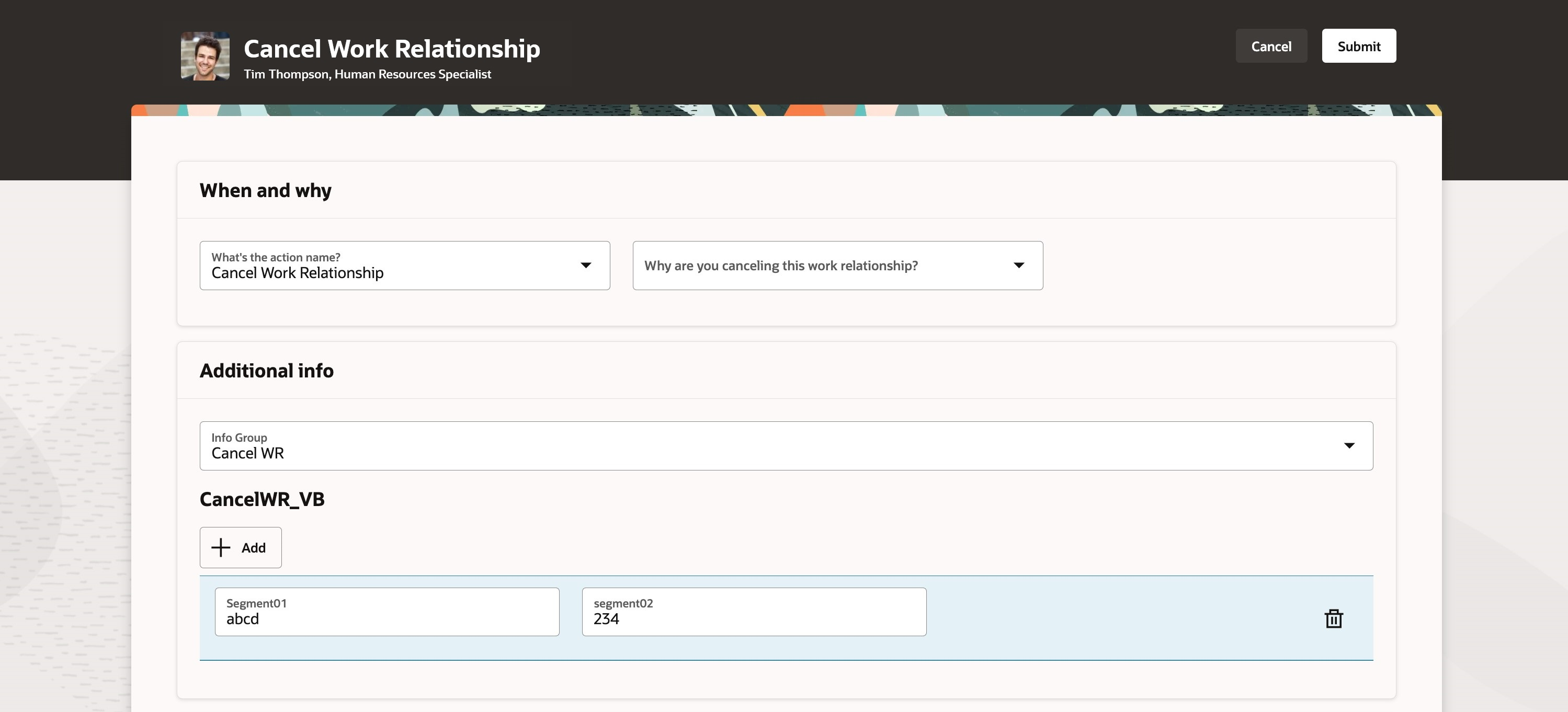Add a new CancelWR_VB row
Screen dimensions: 1568x712
click(241, 548)
